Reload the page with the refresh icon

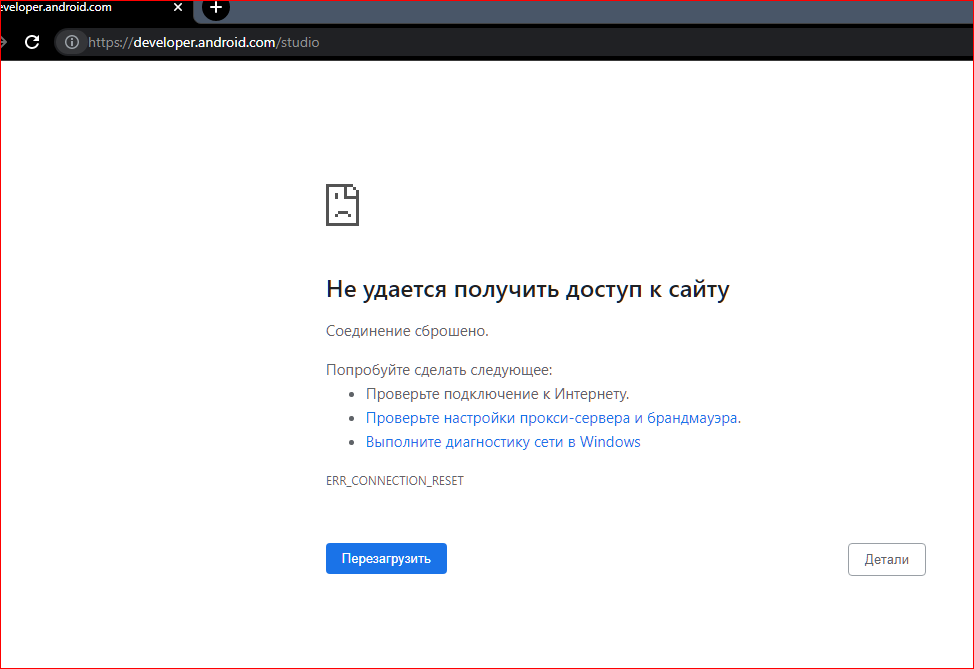32,42
